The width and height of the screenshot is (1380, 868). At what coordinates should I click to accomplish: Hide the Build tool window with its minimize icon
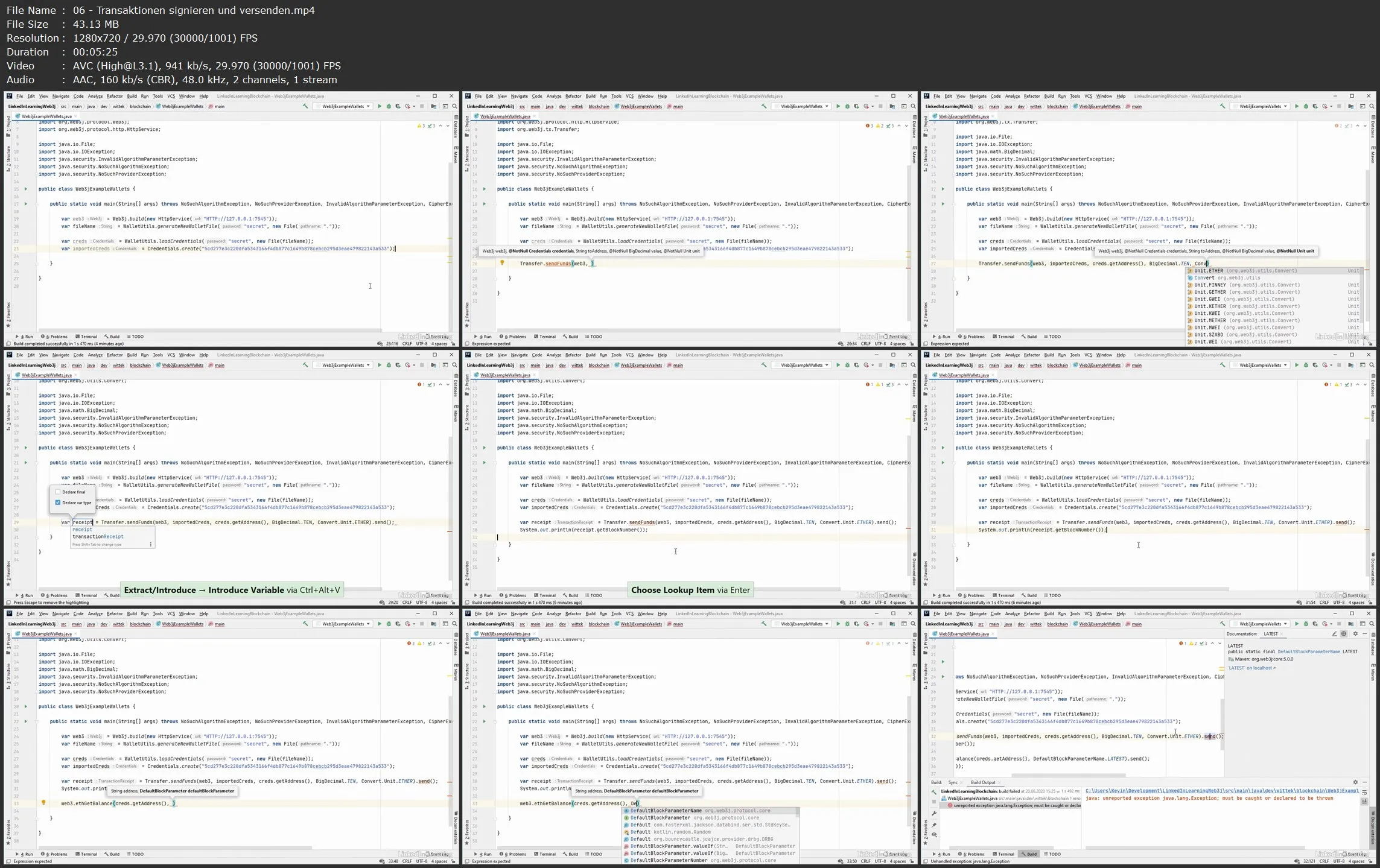point(1365,782)
